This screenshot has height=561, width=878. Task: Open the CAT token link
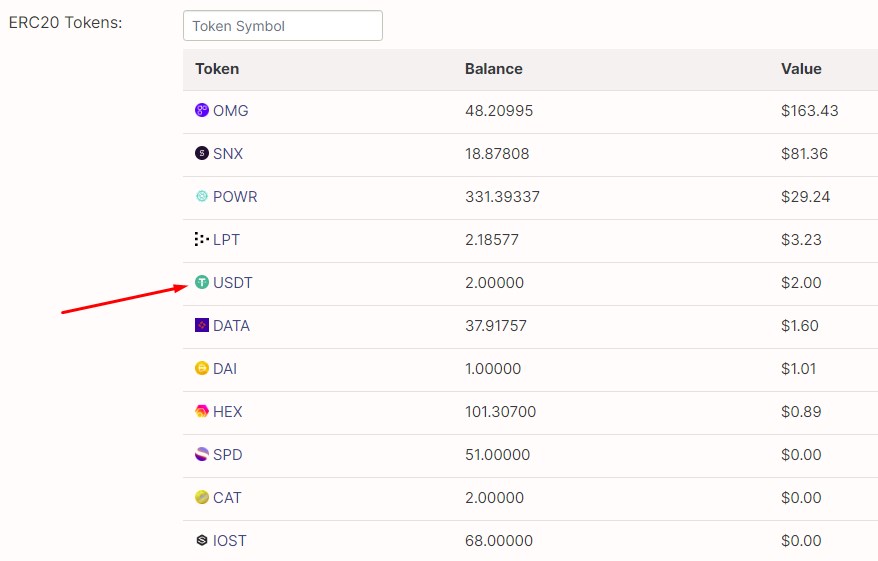pos(227,498)
